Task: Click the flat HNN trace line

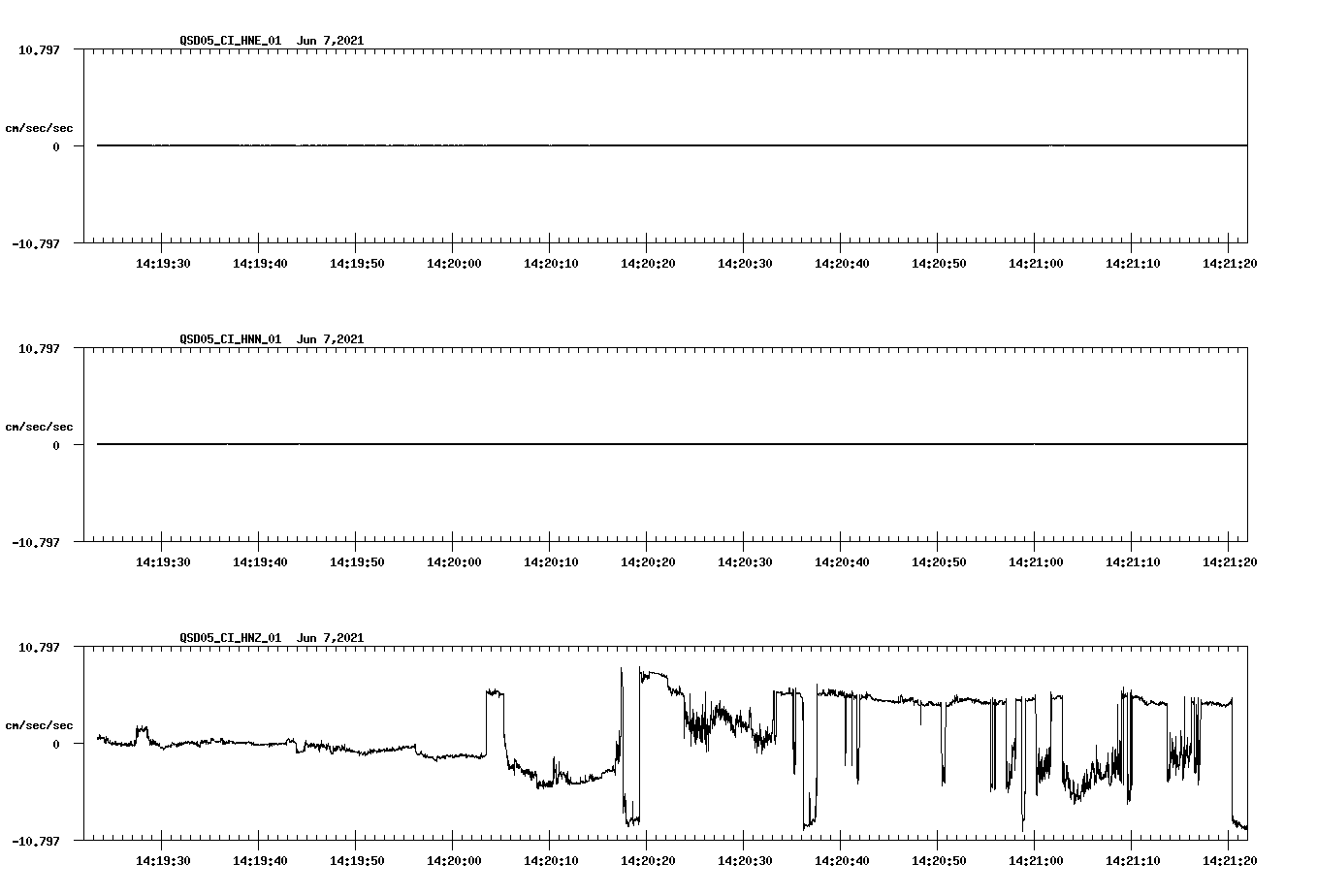Action: 672,444
